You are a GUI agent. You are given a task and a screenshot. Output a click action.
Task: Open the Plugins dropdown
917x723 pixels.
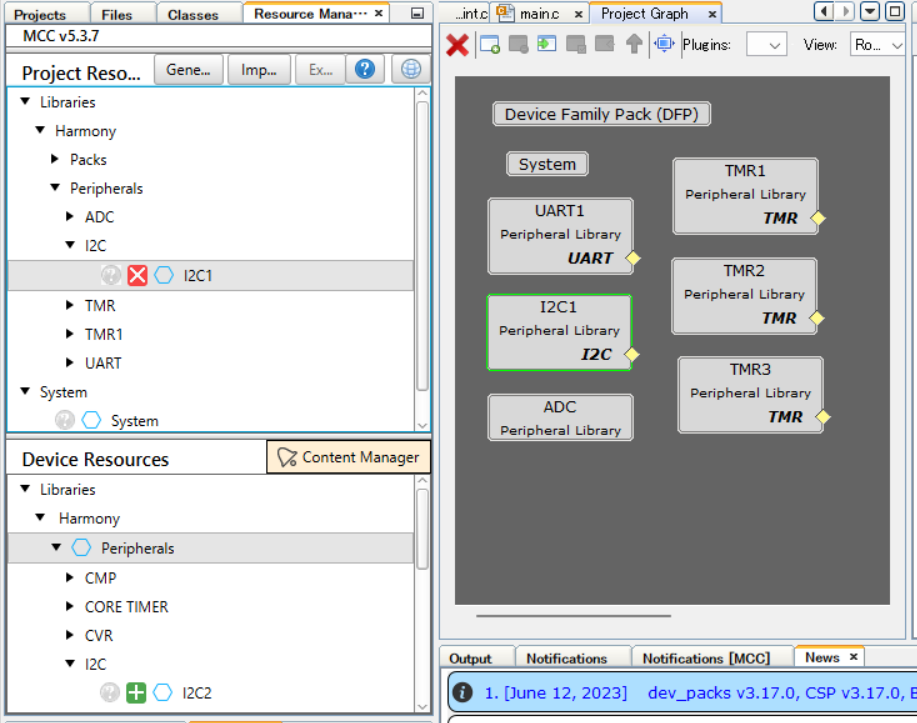(766, 45)
